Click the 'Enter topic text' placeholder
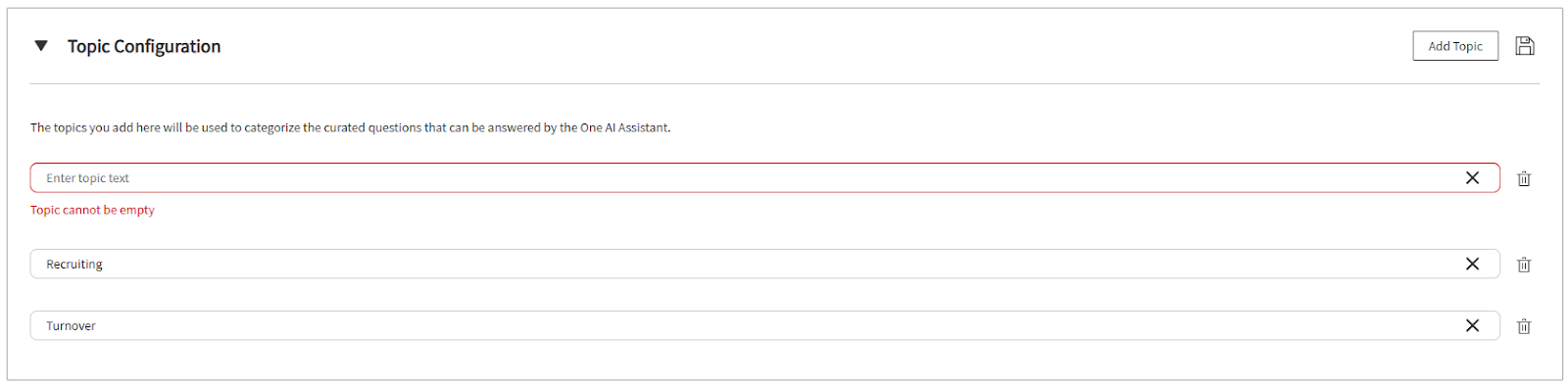This screenshot has height=389, width=1568. click(87, 178)
